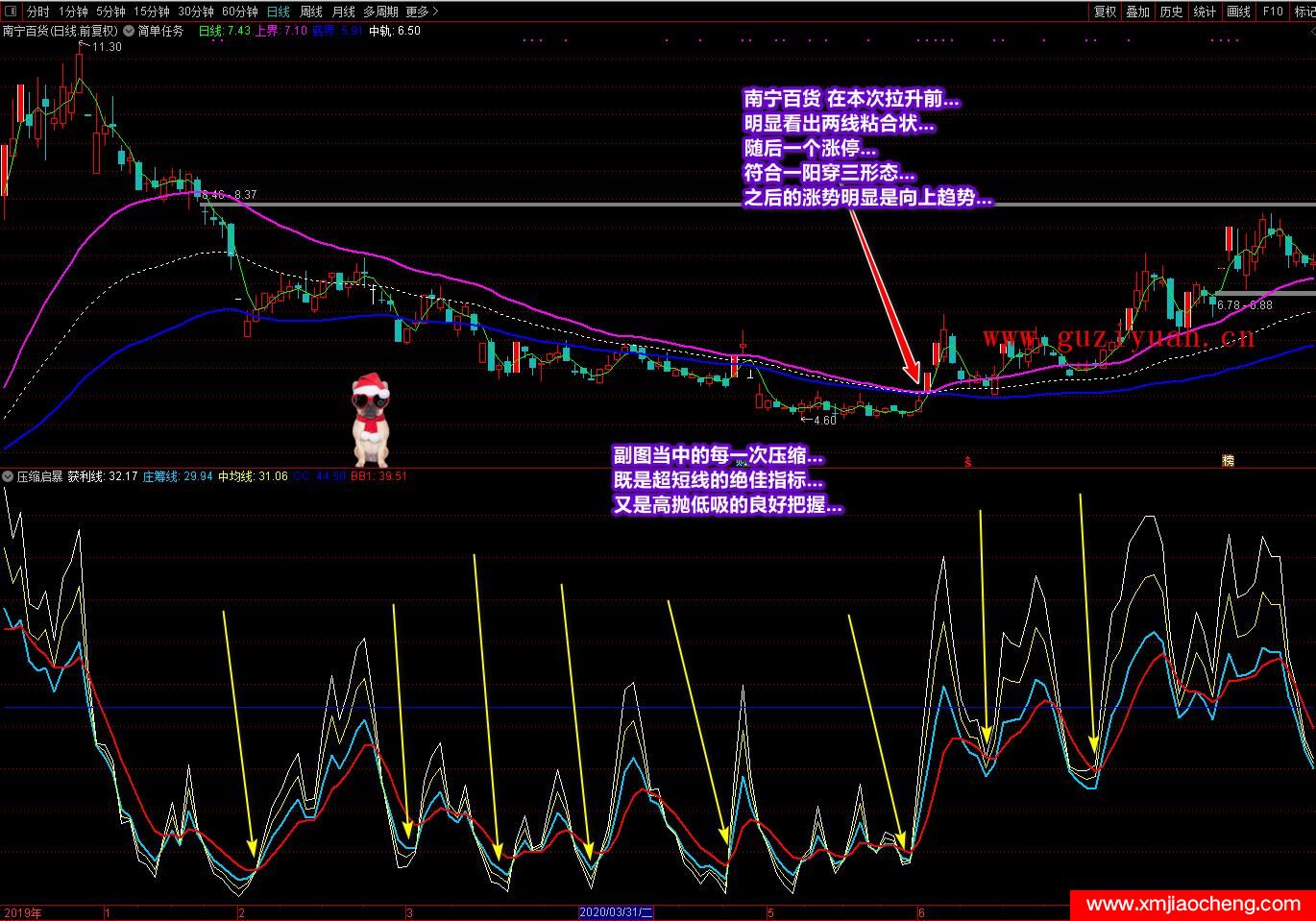The height and width of the screenshot is (921, 1316).
Task: Open the 简单任务 indicator dropdown arrow
Action: (x=129, y=31)
